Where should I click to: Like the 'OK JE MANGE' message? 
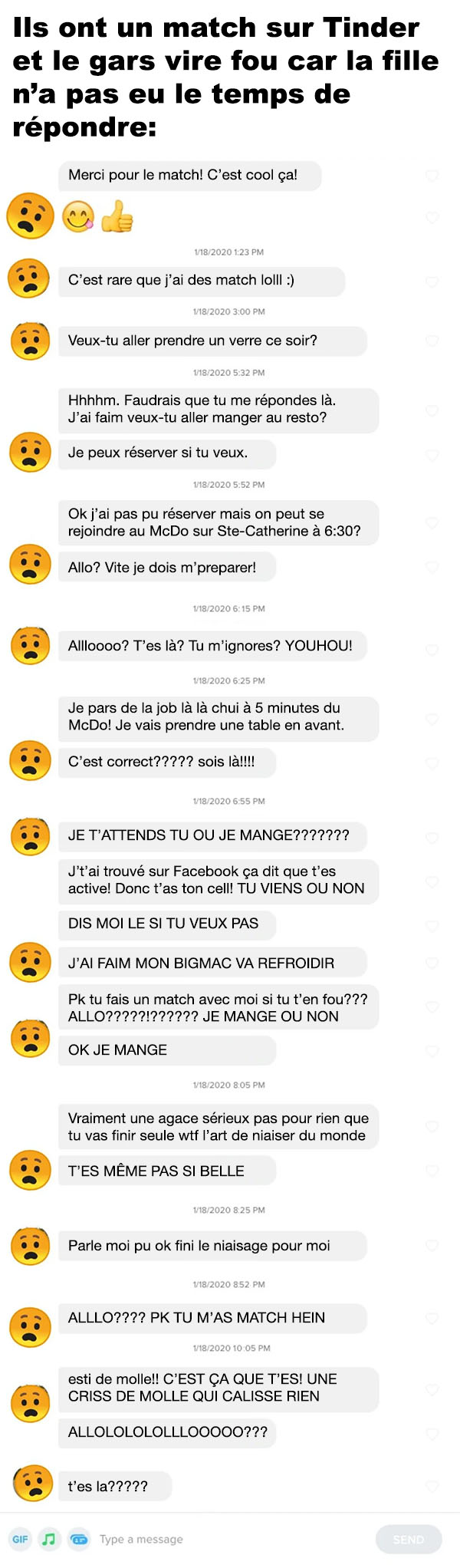(x=432, y=1050)
